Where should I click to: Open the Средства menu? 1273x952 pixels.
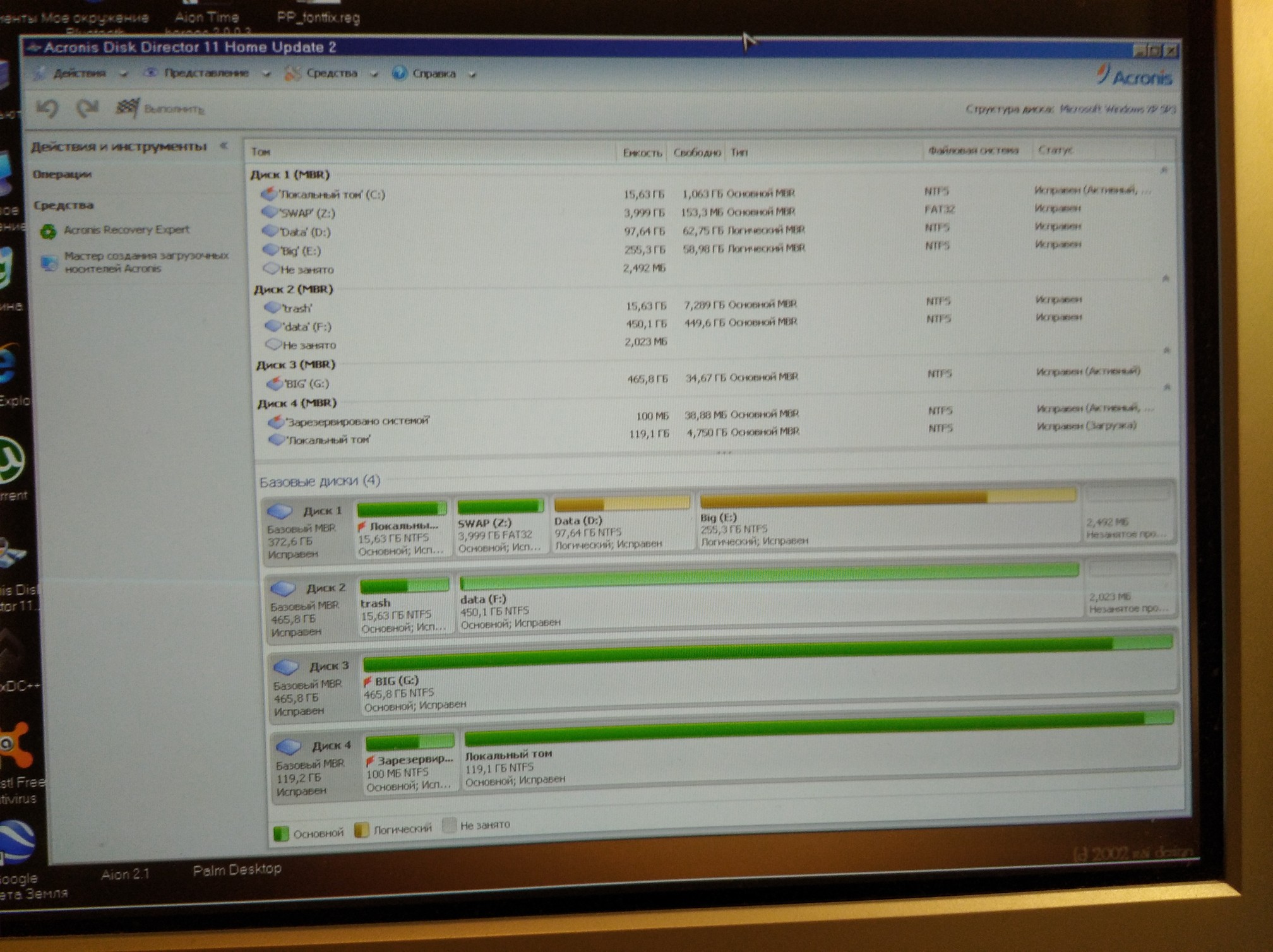332,74
